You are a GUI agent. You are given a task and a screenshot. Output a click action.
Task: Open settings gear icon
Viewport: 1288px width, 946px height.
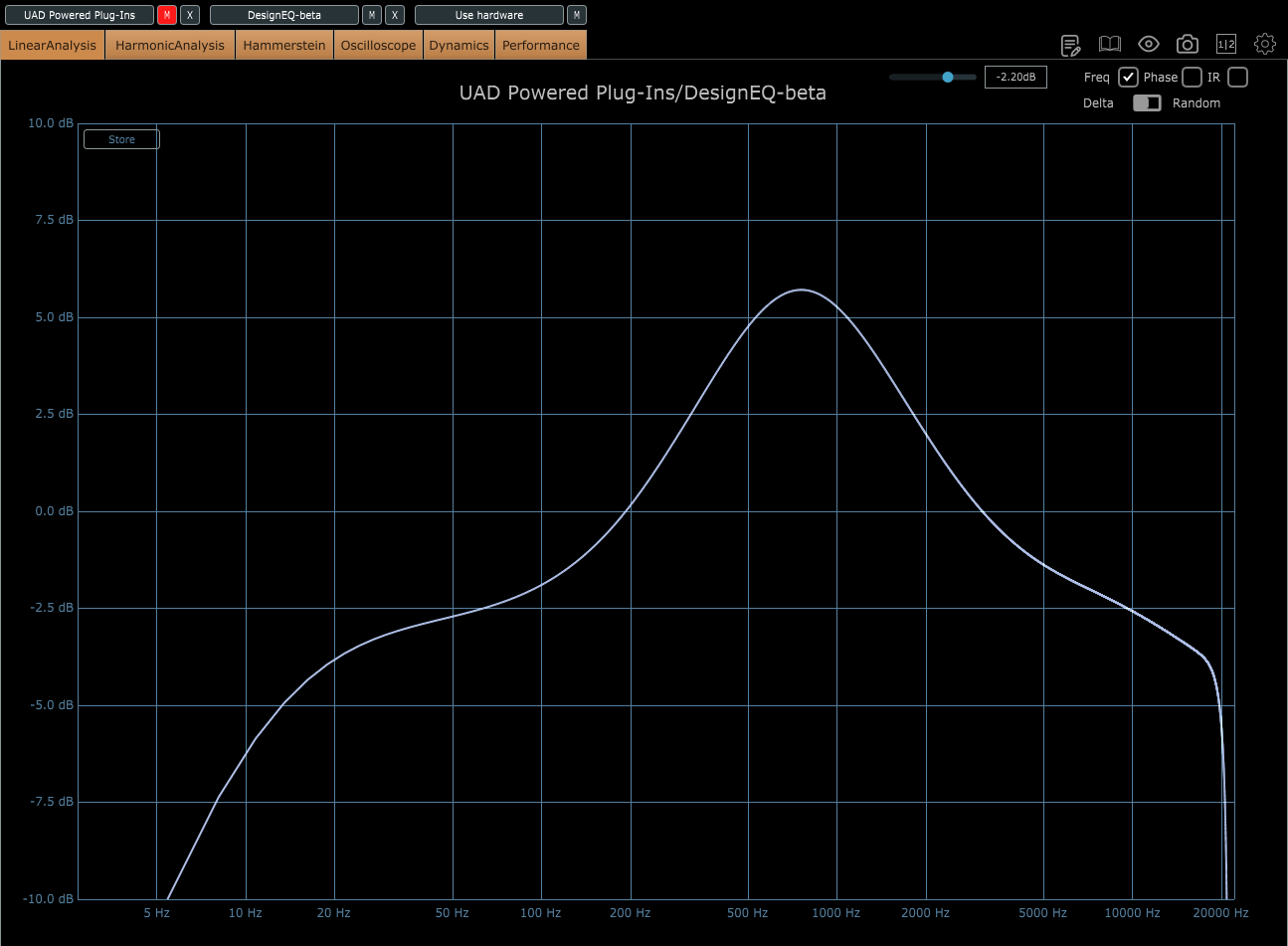coord(1265,44)
